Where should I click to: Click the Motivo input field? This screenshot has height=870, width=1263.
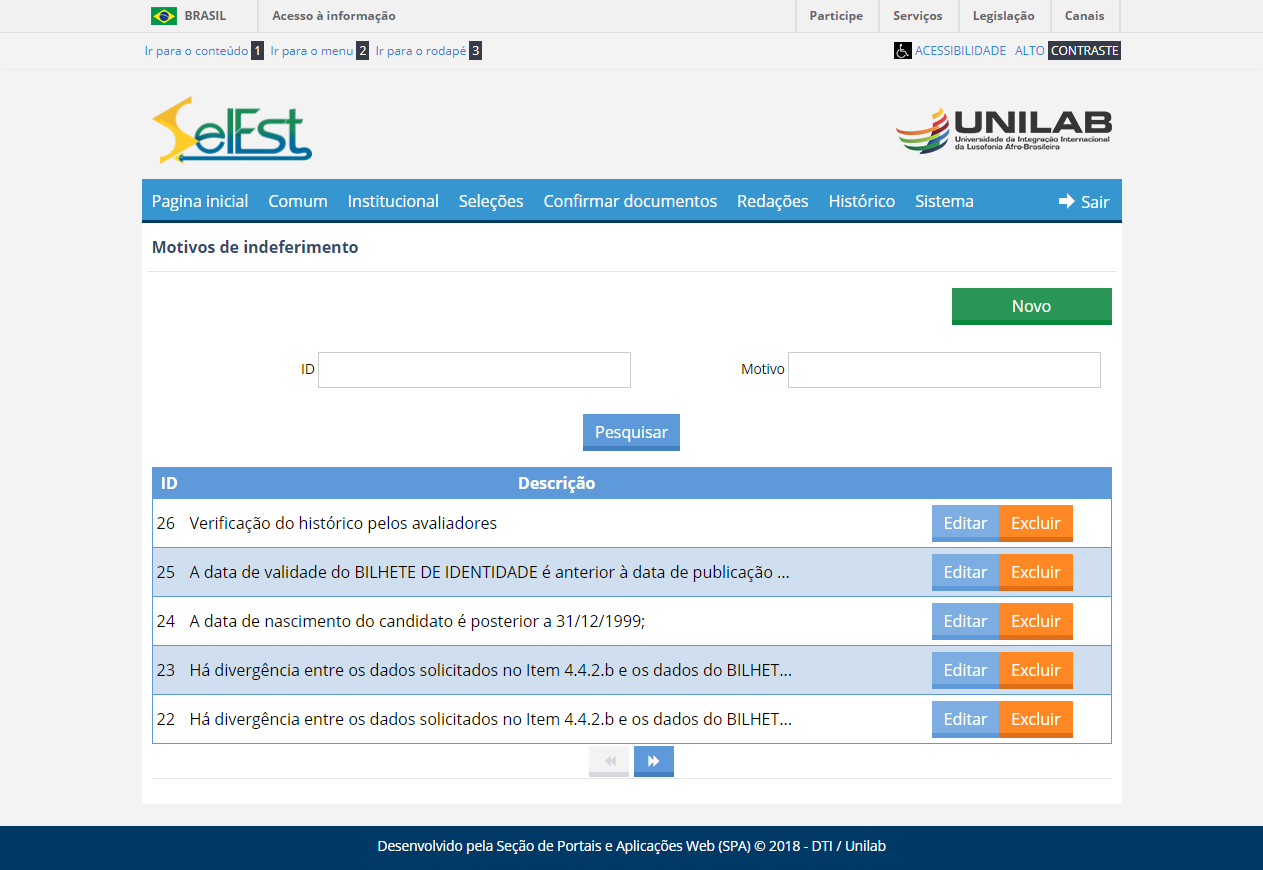tap(944, 370)
